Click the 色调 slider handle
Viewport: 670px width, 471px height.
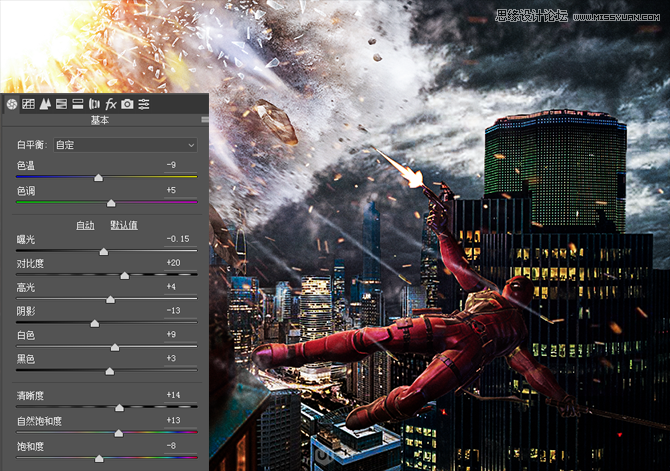(111, 203)
